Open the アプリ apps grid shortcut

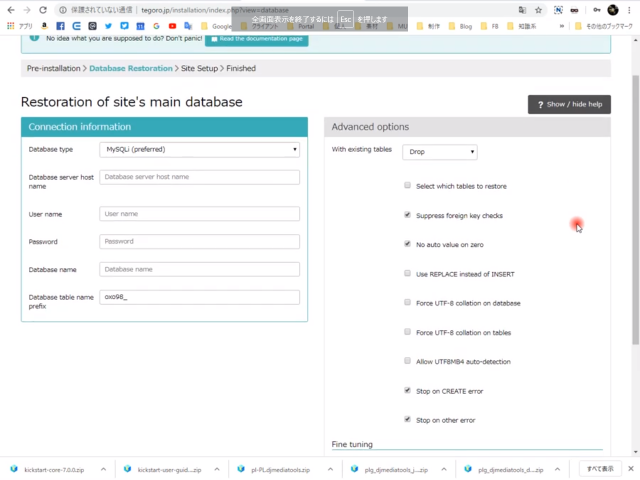(19, 26)
